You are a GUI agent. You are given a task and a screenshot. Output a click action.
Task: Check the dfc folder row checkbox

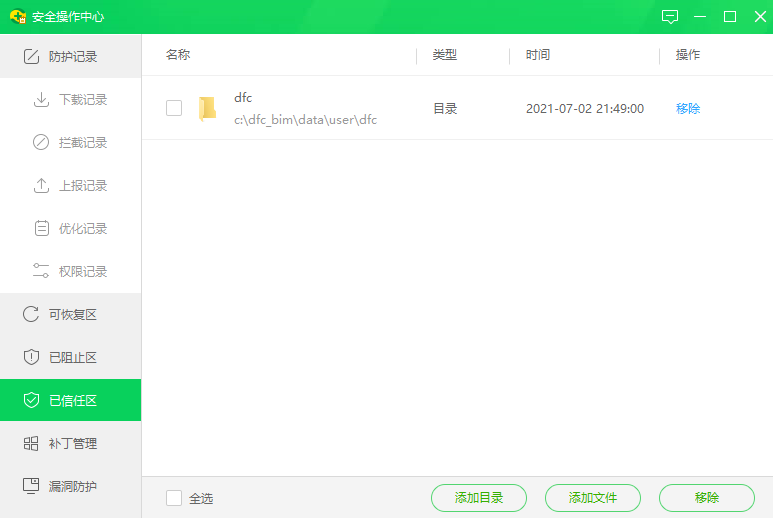(174, 108)
